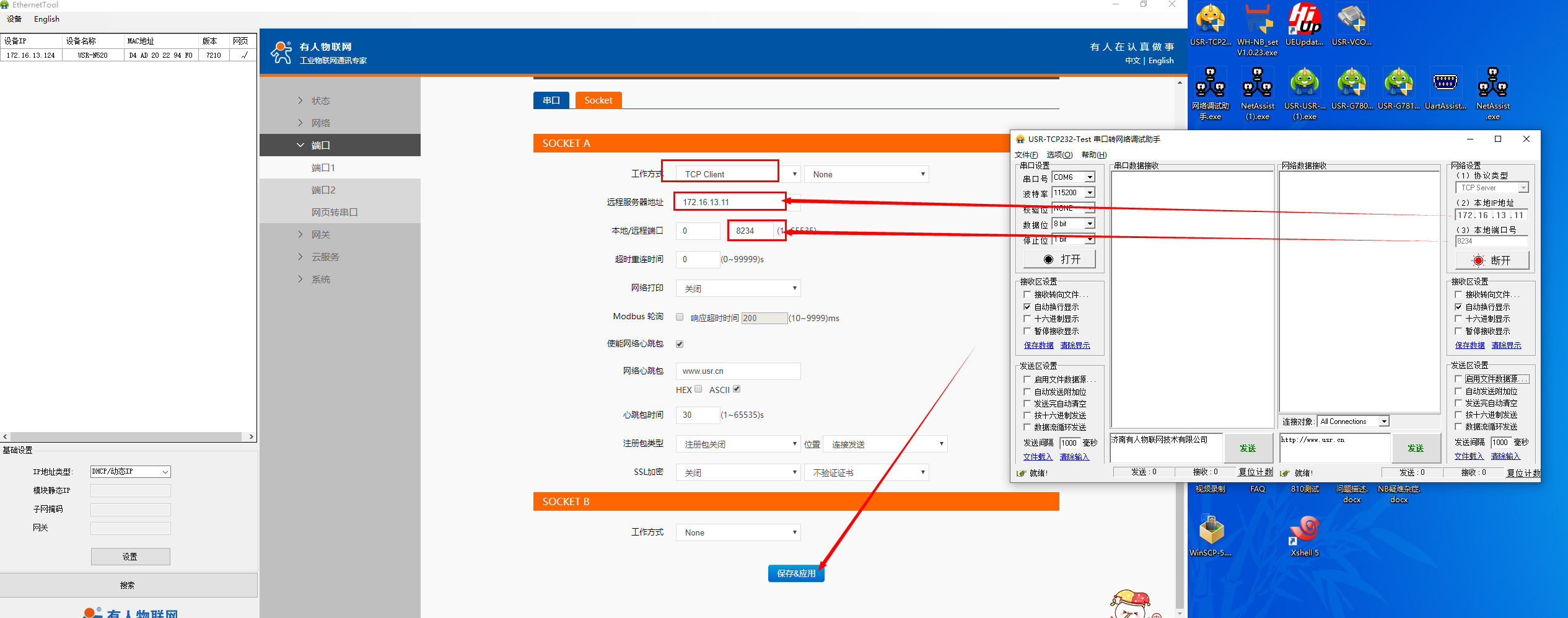1568x618 pixels.
Task: Launch the UEUpdate Hi-Up icon
Action: point(1304,25)
